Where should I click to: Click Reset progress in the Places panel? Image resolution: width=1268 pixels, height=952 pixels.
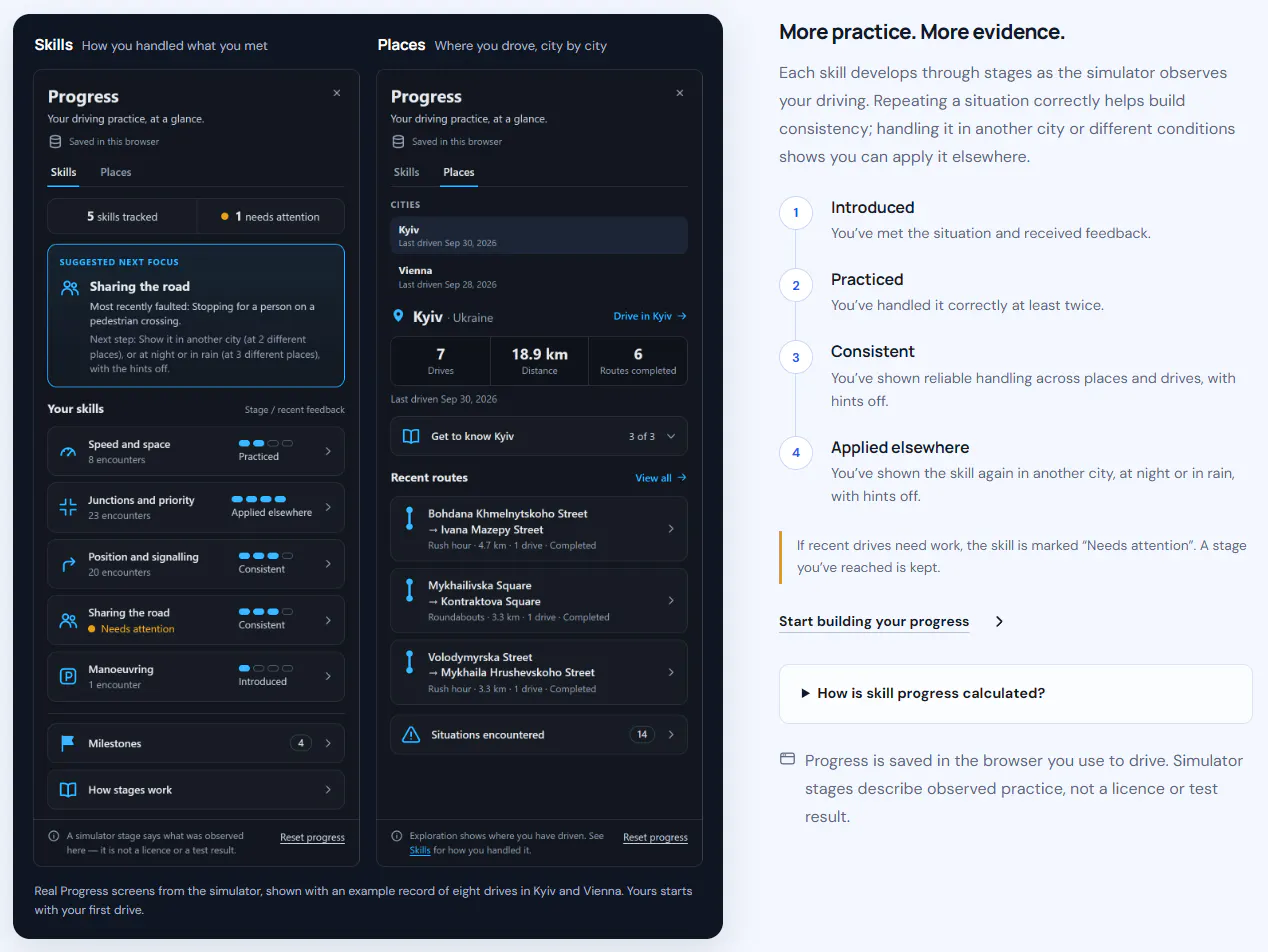coord(655,837)
